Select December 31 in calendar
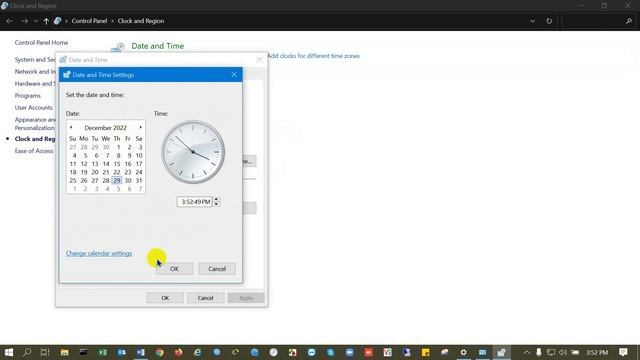Viewport: 640px width, 360px height. point(139,180)
